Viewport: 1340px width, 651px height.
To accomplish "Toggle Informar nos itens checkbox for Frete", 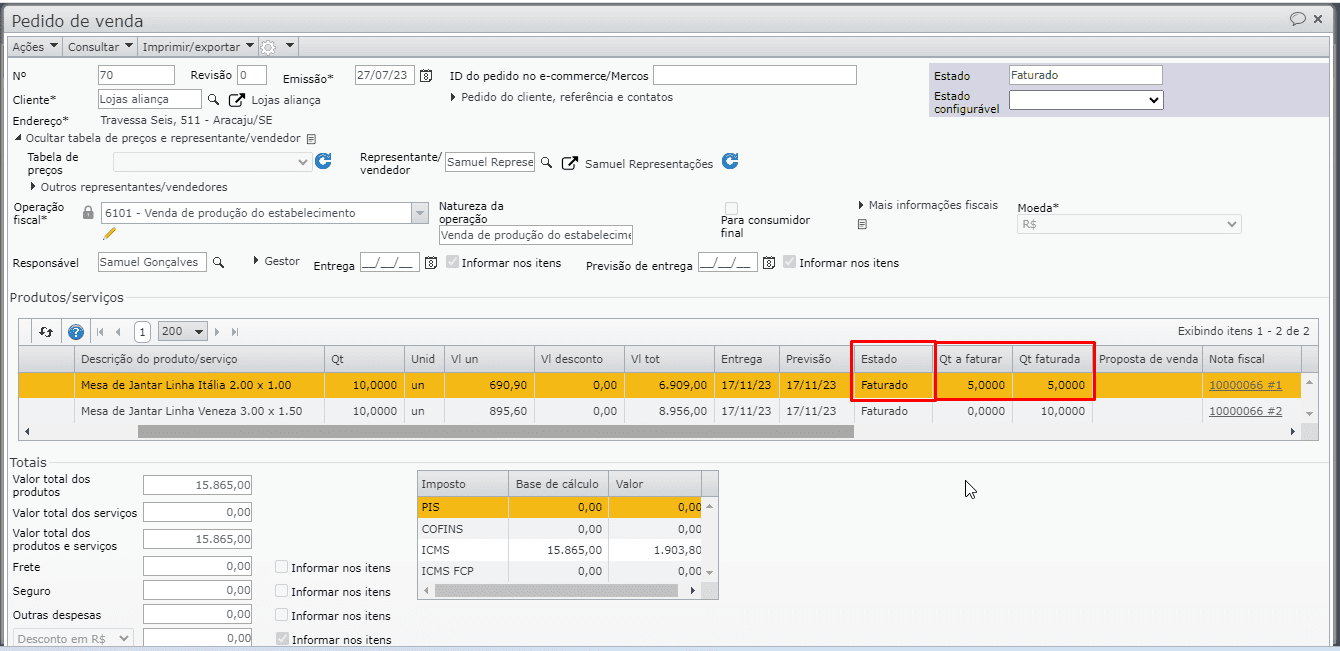I will pos(282,567).
